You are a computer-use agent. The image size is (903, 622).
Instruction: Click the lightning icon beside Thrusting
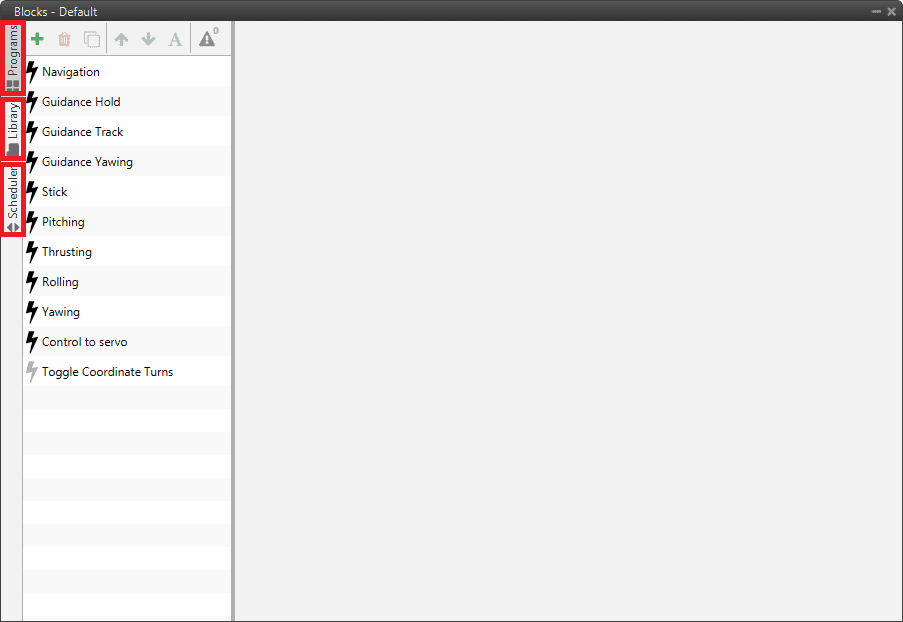(x=32, y=252)
